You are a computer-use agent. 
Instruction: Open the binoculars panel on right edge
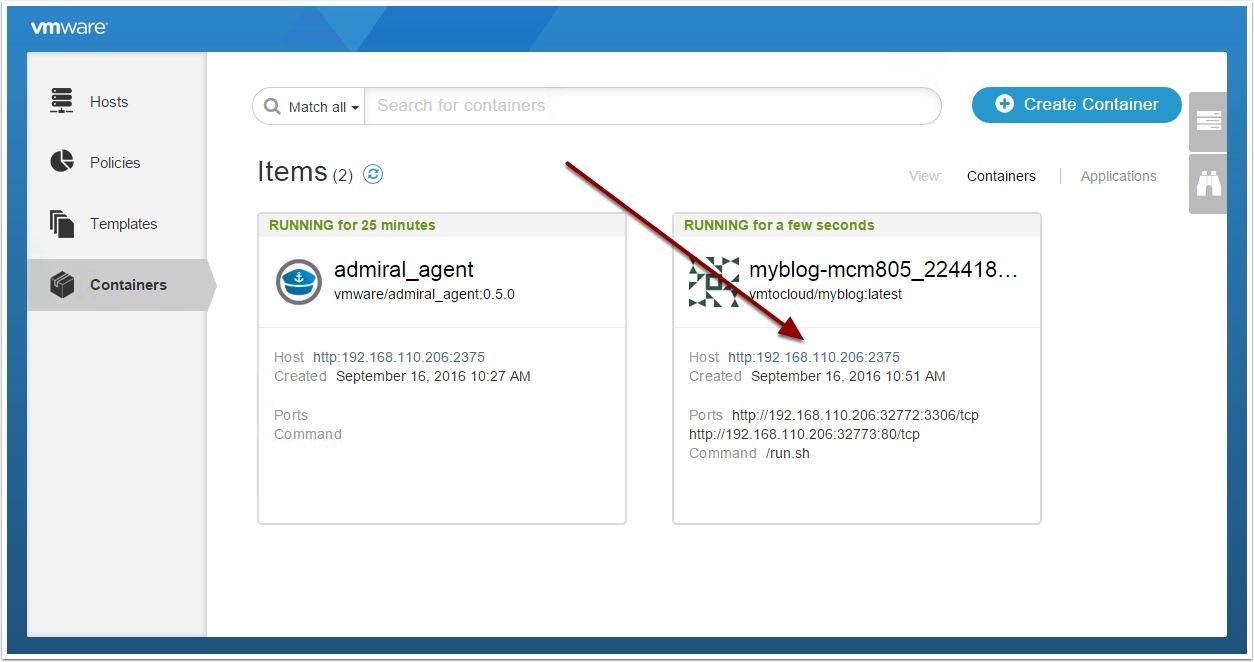click(x=1208, y=184)
